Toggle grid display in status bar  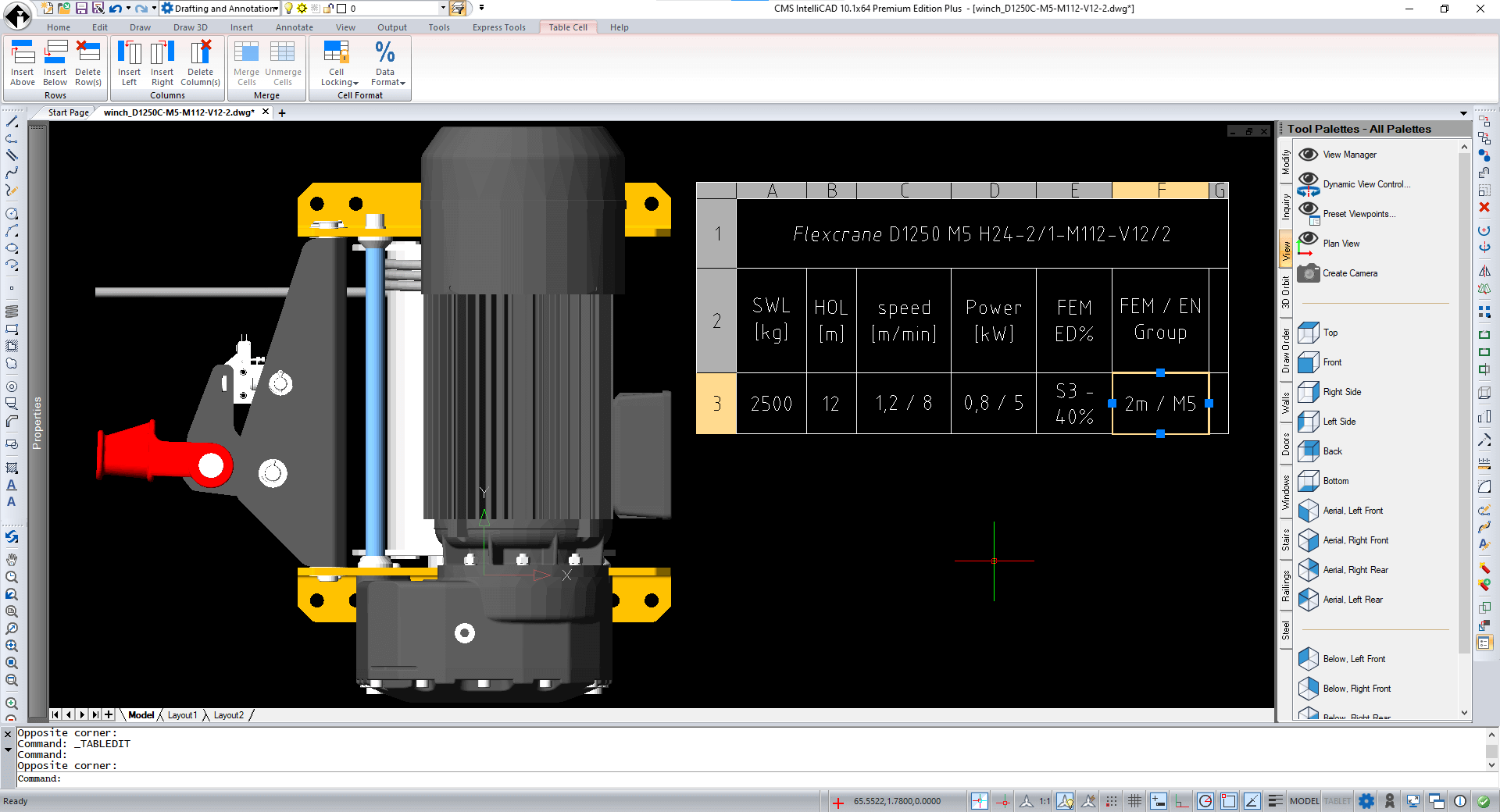coord(1134,801)
